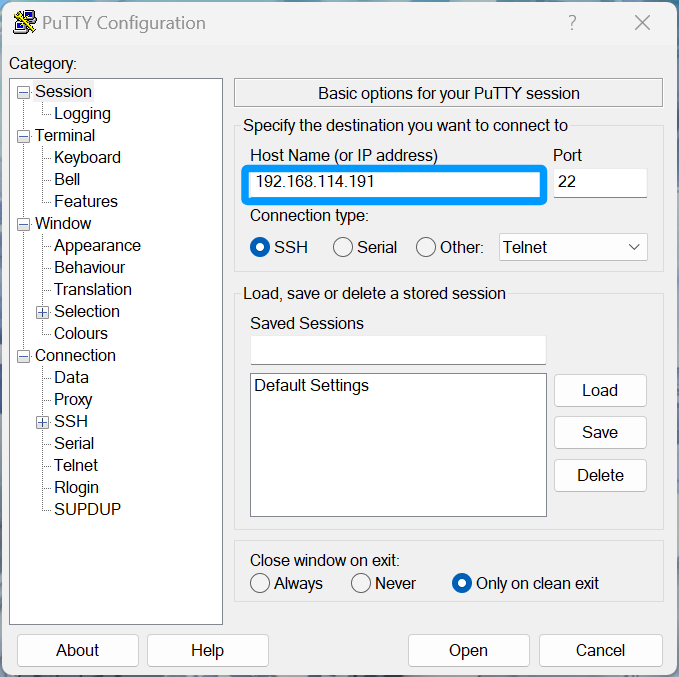Click the Port number field
The width and height of the screenshot is (679, 677).
(600, 183)
